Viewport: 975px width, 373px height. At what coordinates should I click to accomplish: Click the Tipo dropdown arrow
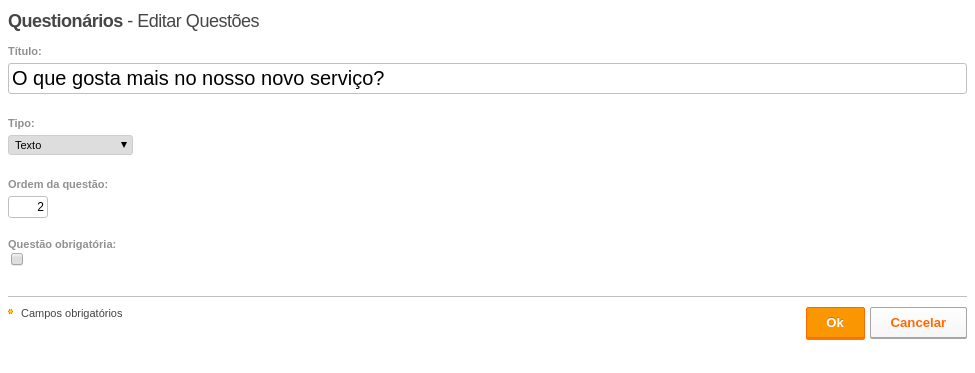124,145
